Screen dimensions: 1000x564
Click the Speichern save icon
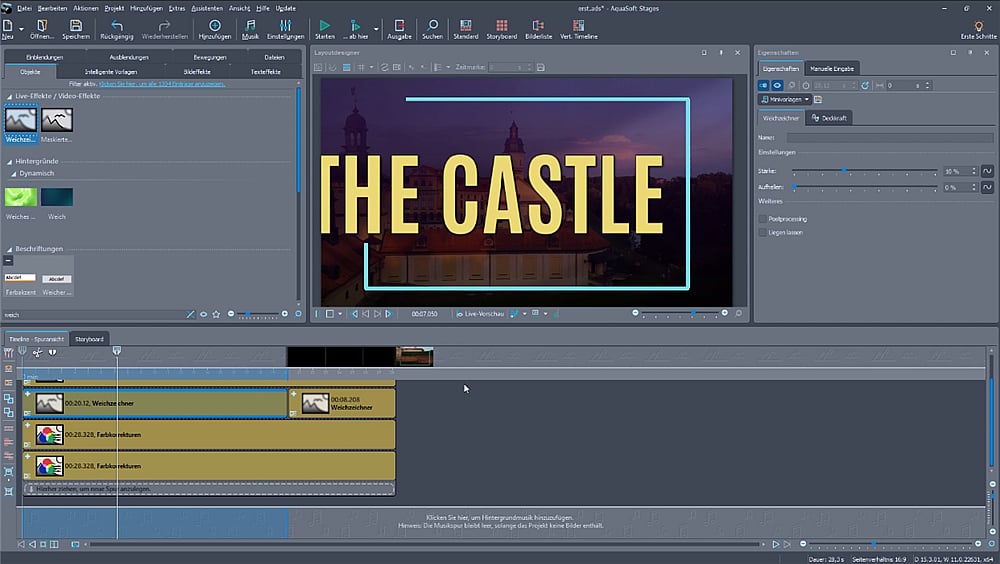(x=76, y=25)
